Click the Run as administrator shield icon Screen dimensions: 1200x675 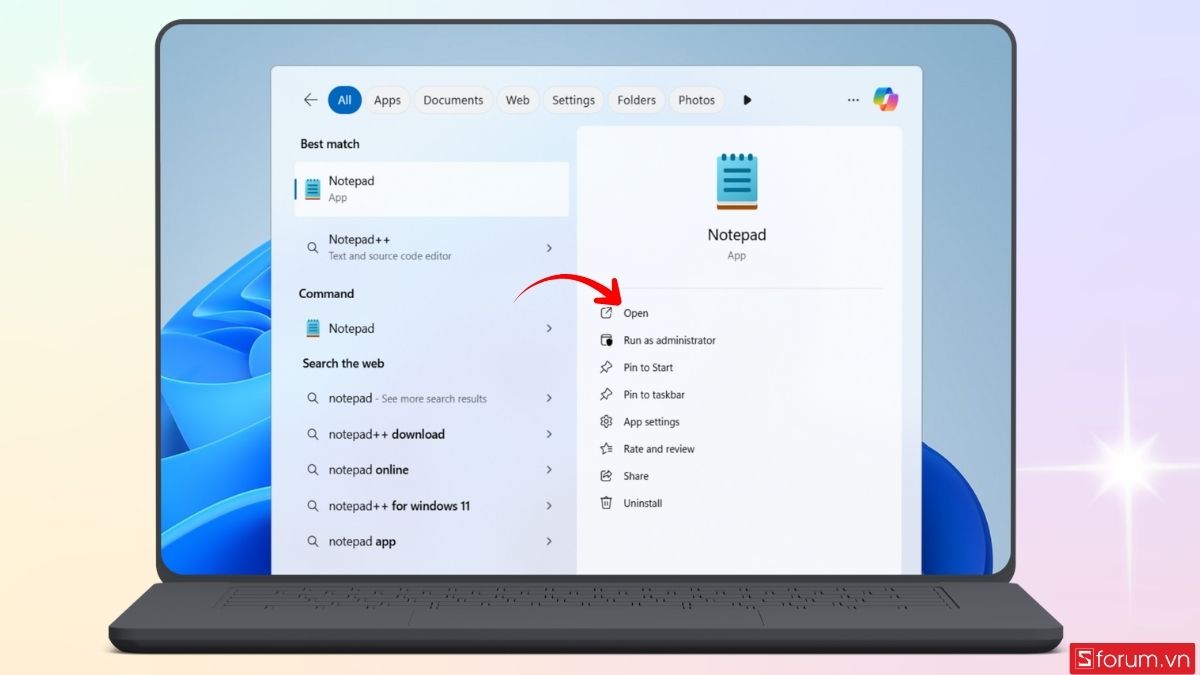coord(606,340)
